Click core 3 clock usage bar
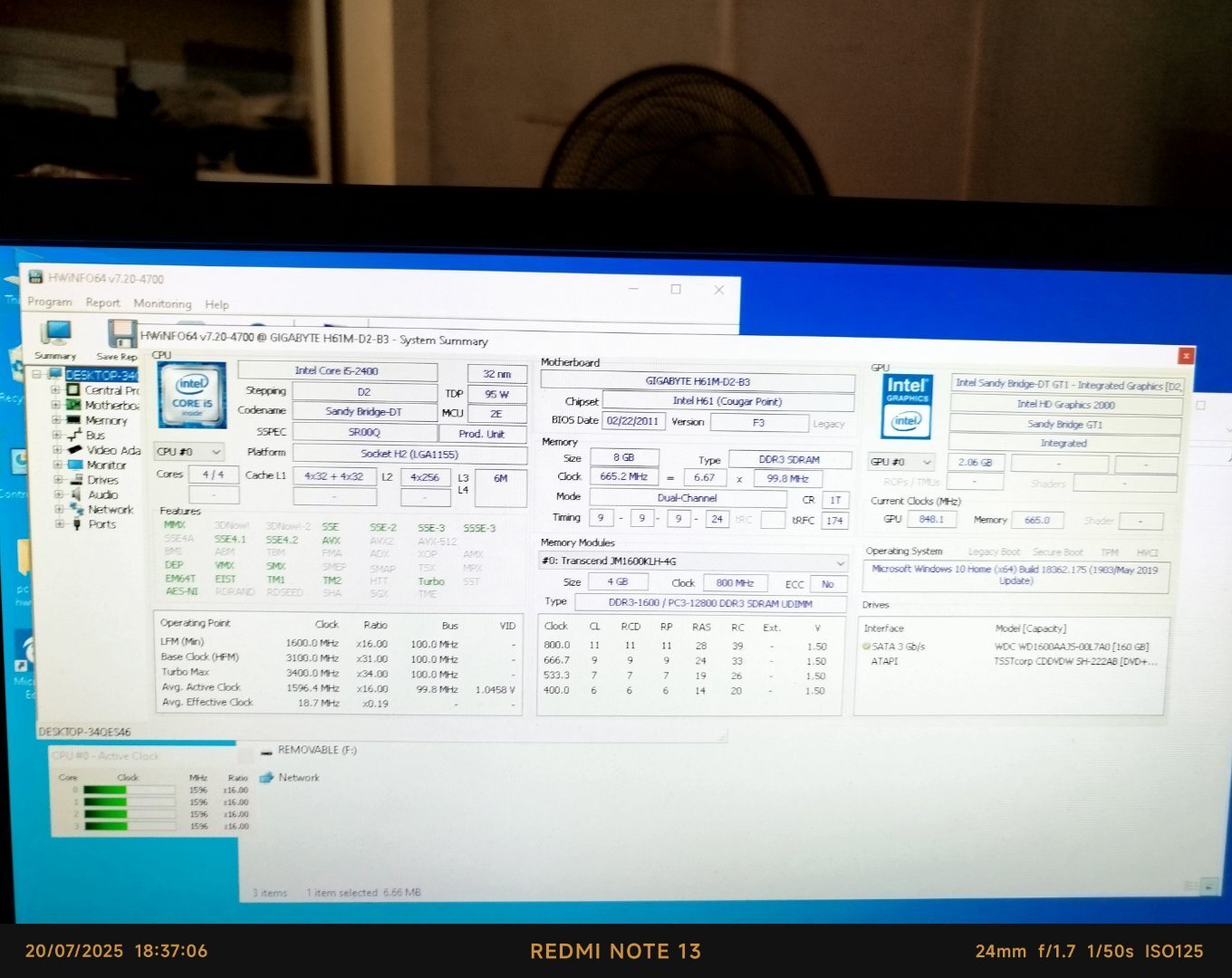The width and height of the screenshot is (1232, 978). coord(130,826)
